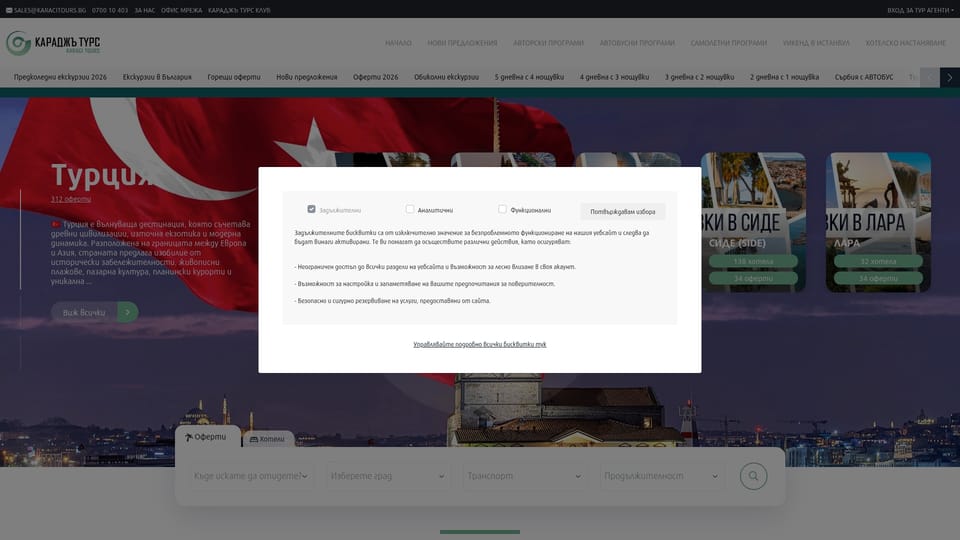Click the green carousel indicator bar

pyautogui.click(x=480, y=532)
